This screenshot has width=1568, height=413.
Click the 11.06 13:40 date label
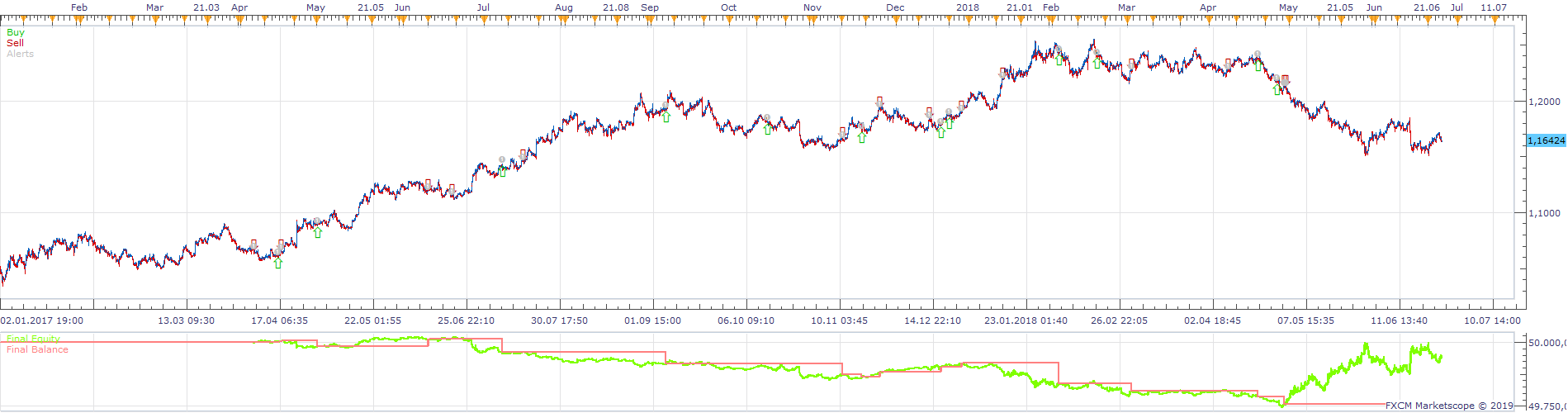pos(1400,320)
